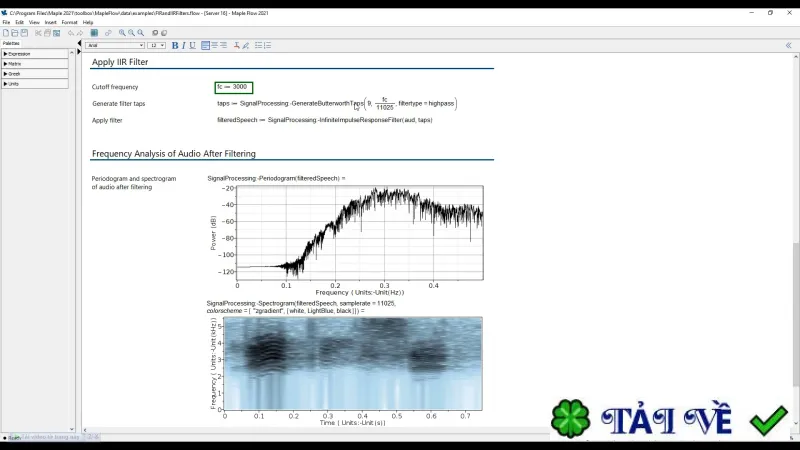The image size is (800, 450).
Task: Expand the Greek palette
Action: pyautogui.click(x=35, y=73)
